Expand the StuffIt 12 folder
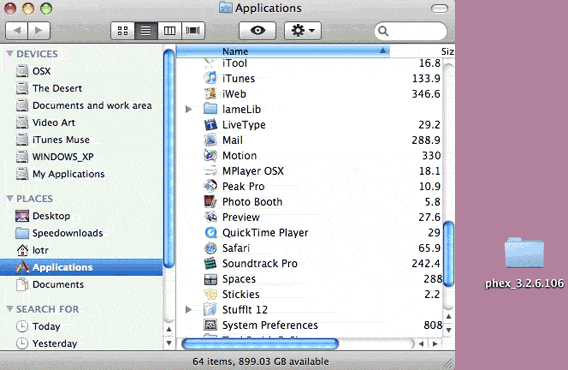The width and height of the screenshot is (568, 370). click(188, 309)
